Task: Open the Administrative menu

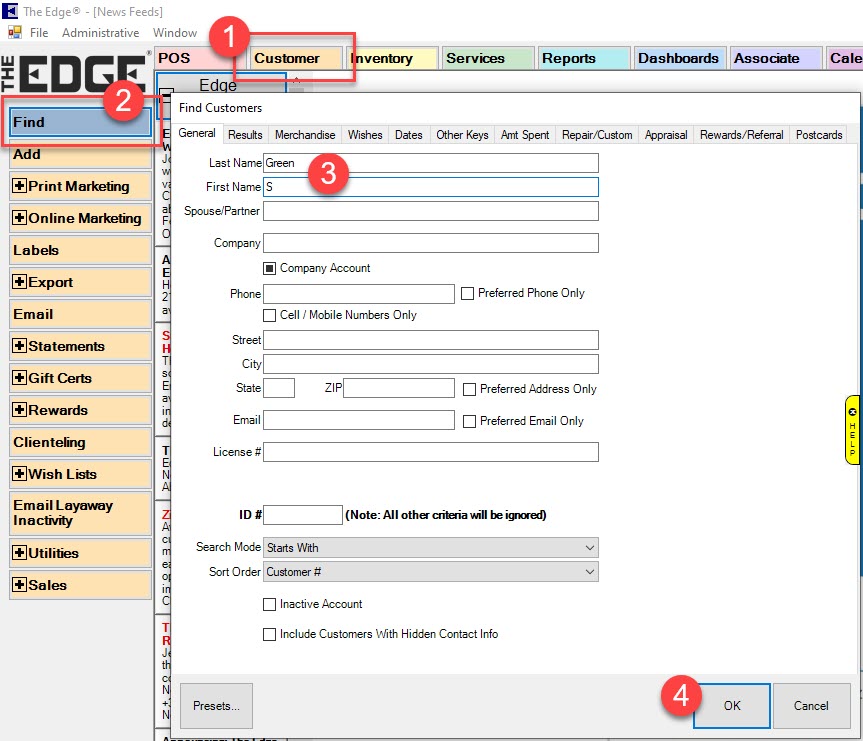Action: [100, 33]
